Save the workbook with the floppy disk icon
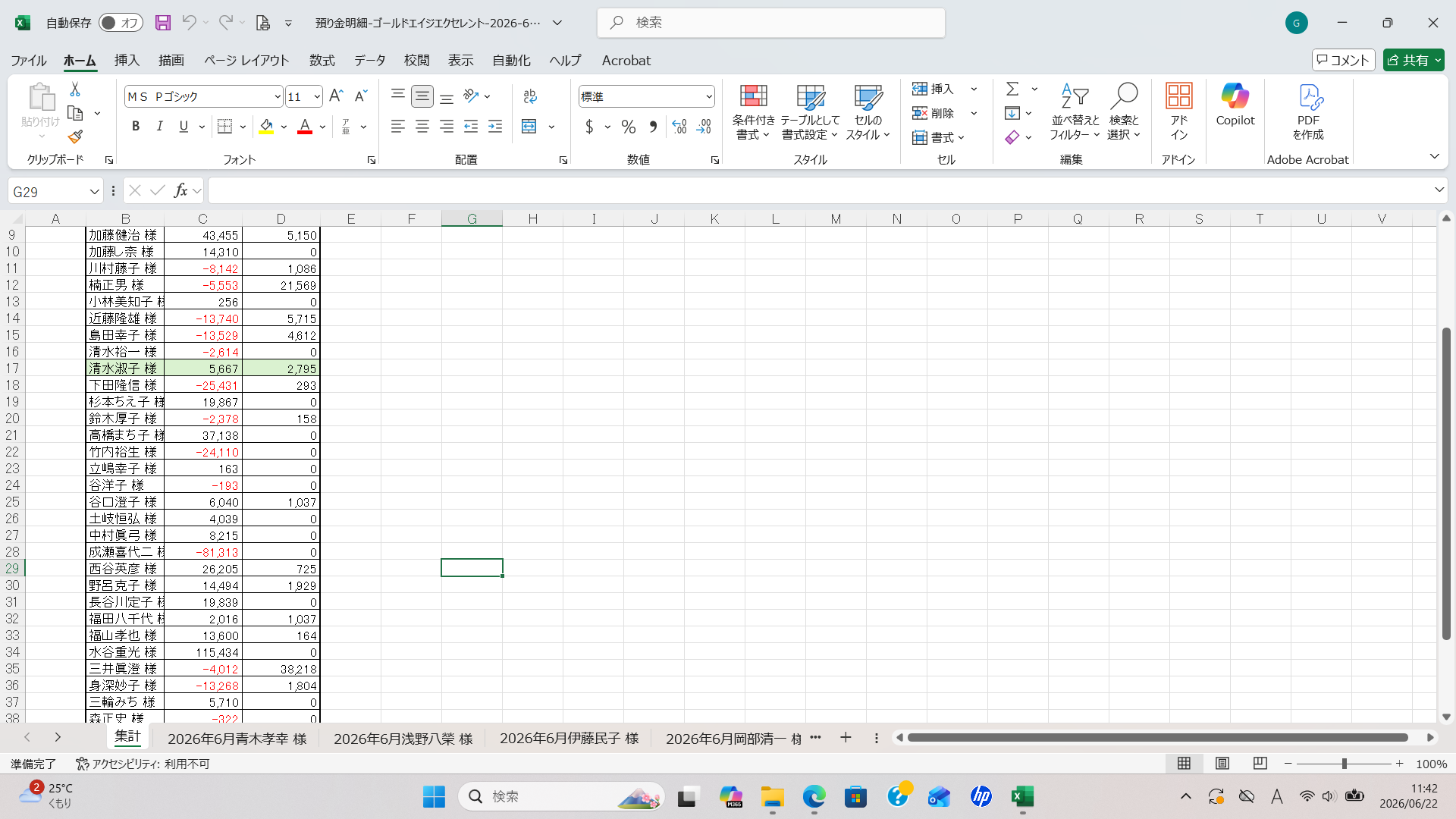 pos(163,23)
